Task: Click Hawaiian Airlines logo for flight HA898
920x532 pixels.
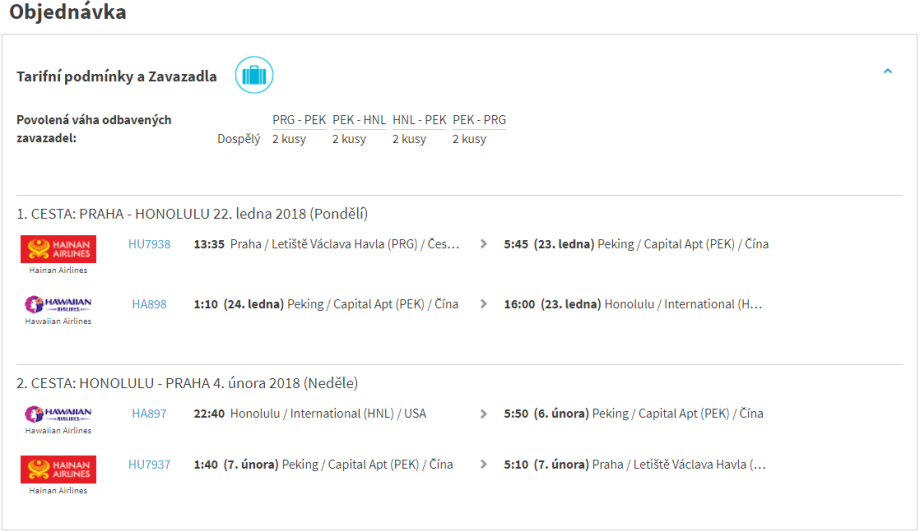Action: coord(58,305)
